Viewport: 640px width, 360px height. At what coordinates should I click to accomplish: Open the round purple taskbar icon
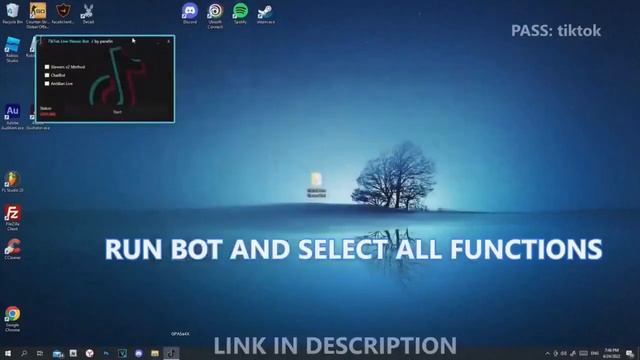coord(138,353)
